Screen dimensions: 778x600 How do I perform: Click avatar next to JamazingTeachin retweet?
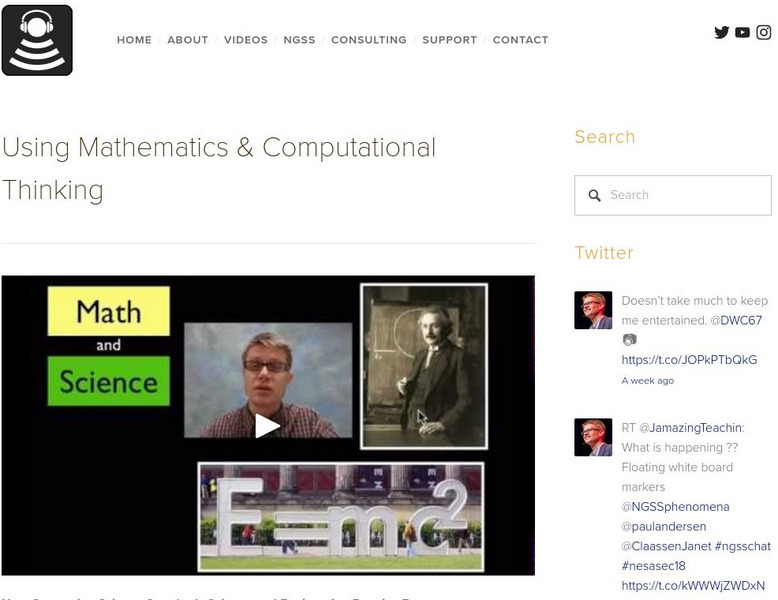coord(593,437)
